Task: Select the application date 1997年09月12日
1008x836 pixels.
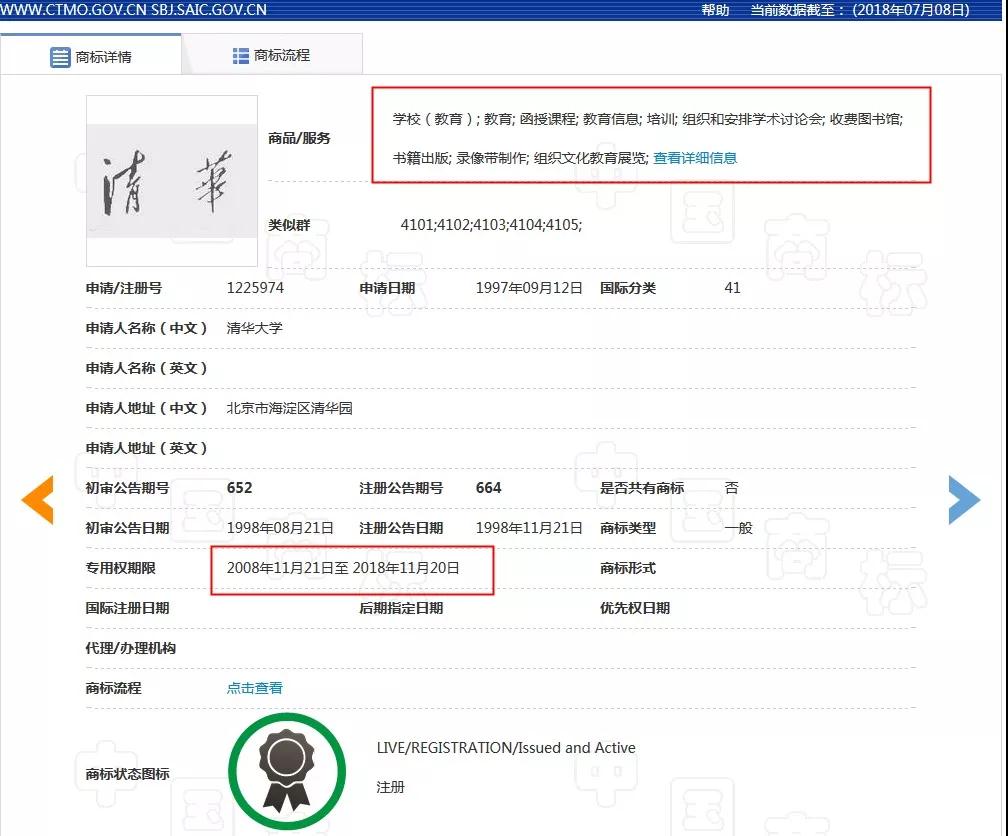Action: point(529,287)
